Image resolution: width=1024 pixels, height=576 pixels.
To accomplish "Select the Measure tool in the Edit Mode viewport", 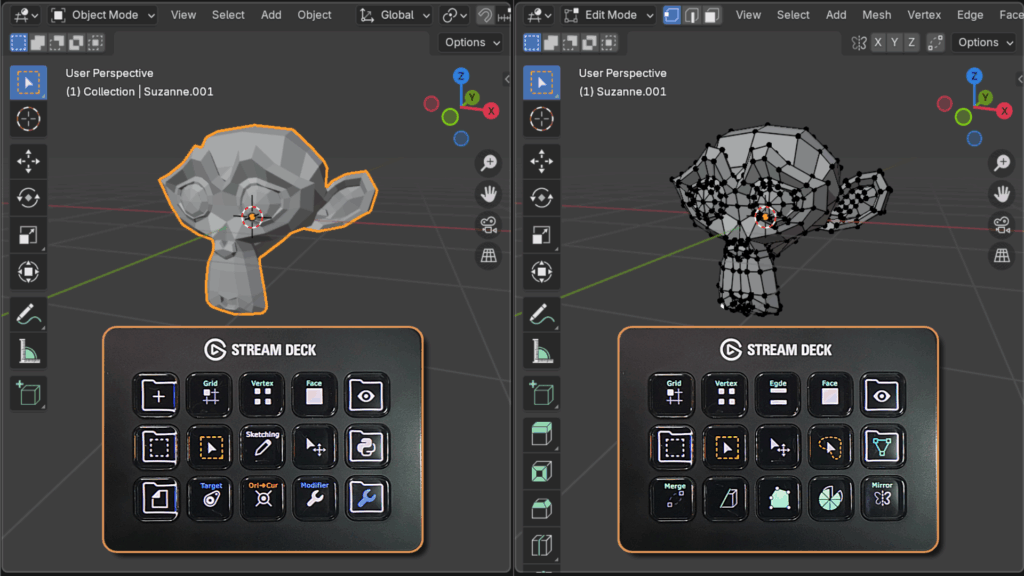I will coord(541,350).
